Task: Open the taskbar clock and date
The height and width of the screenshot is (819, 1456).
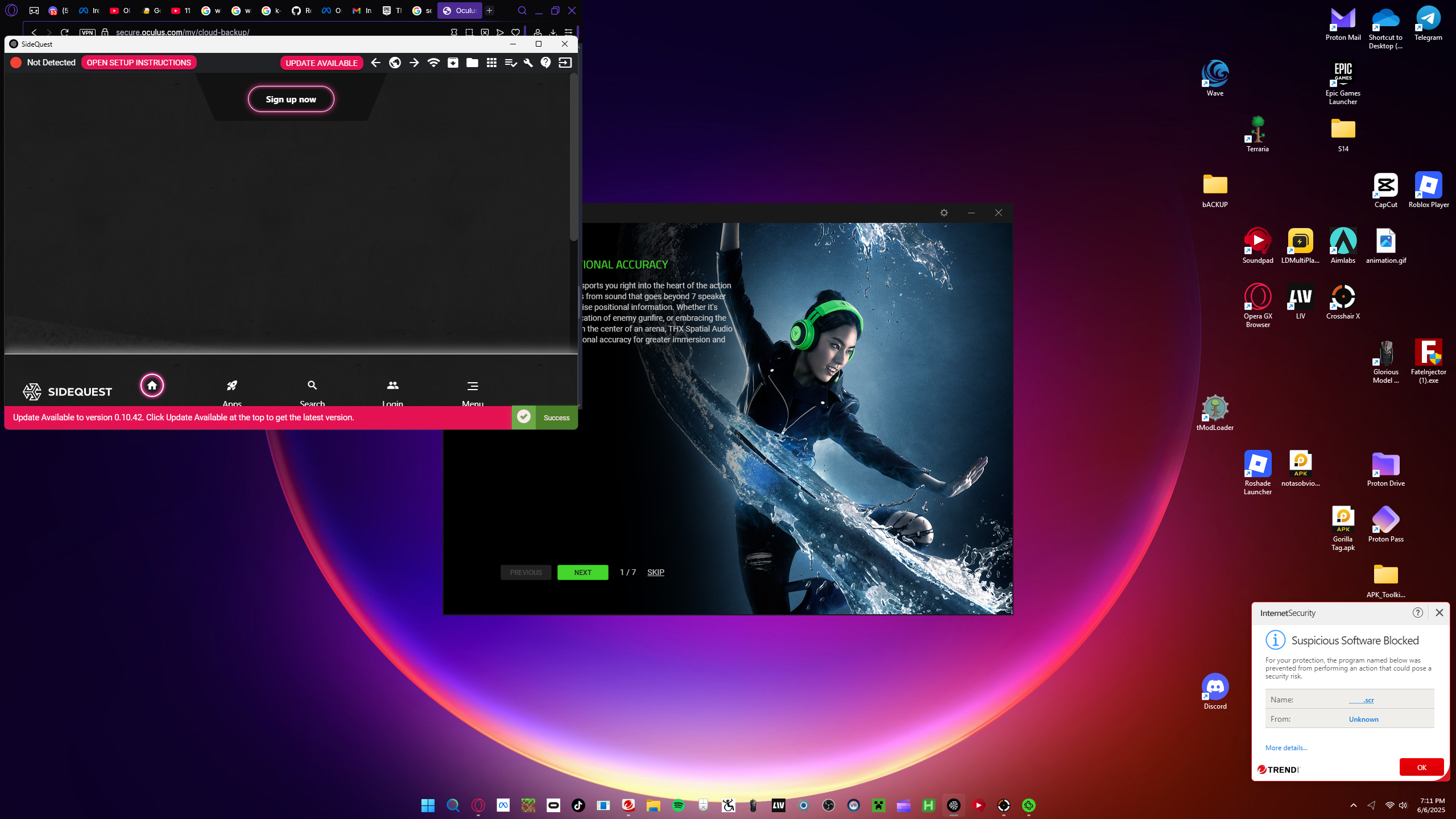Action: tap(1431, 805)
